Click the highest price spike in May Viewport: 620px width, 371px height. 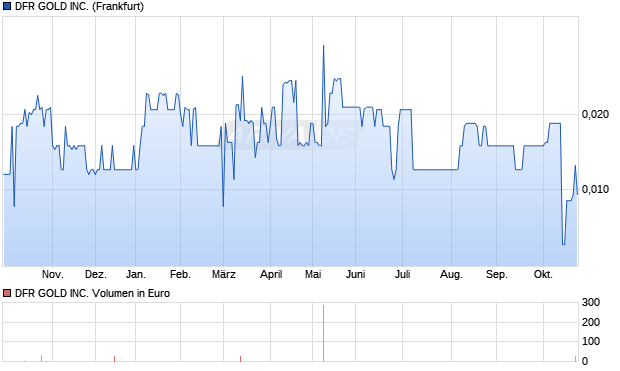[x=323, y=46]
